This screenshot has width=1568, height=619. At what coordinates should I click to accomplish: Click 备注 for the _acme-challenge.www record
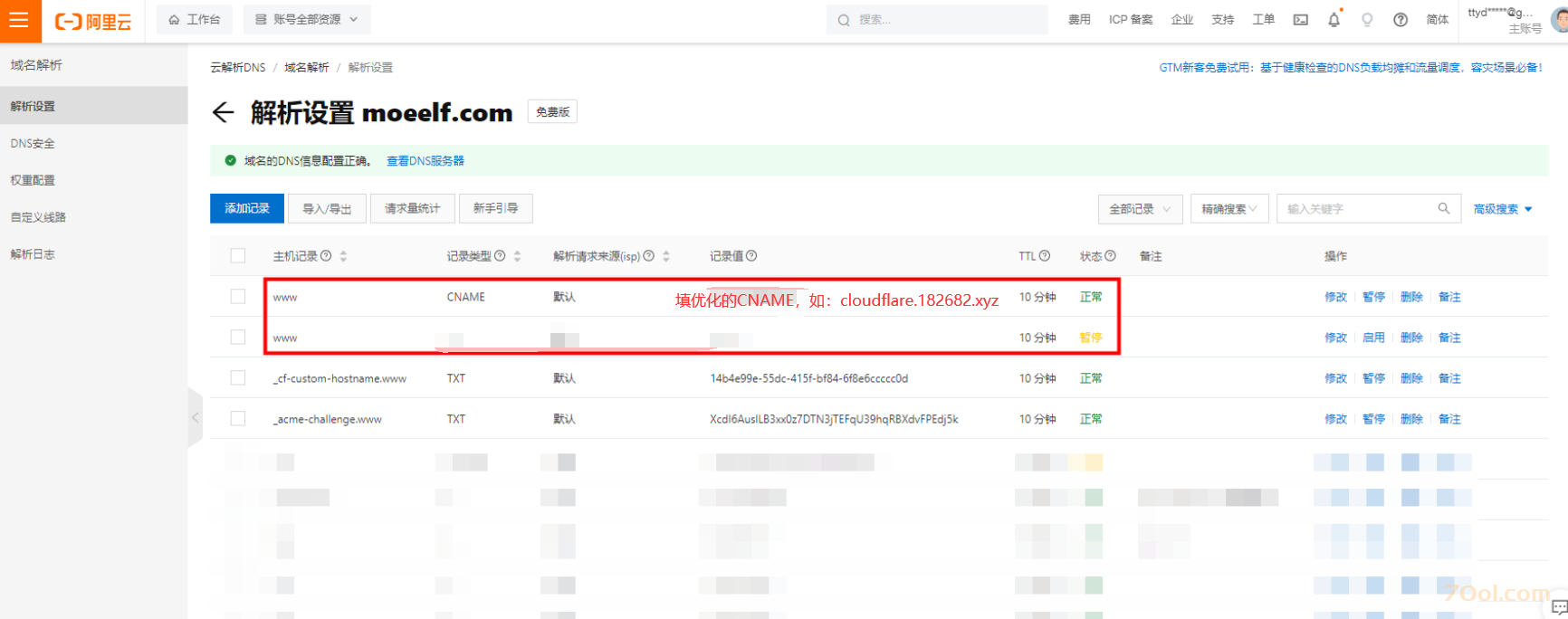coord(1449,419)
